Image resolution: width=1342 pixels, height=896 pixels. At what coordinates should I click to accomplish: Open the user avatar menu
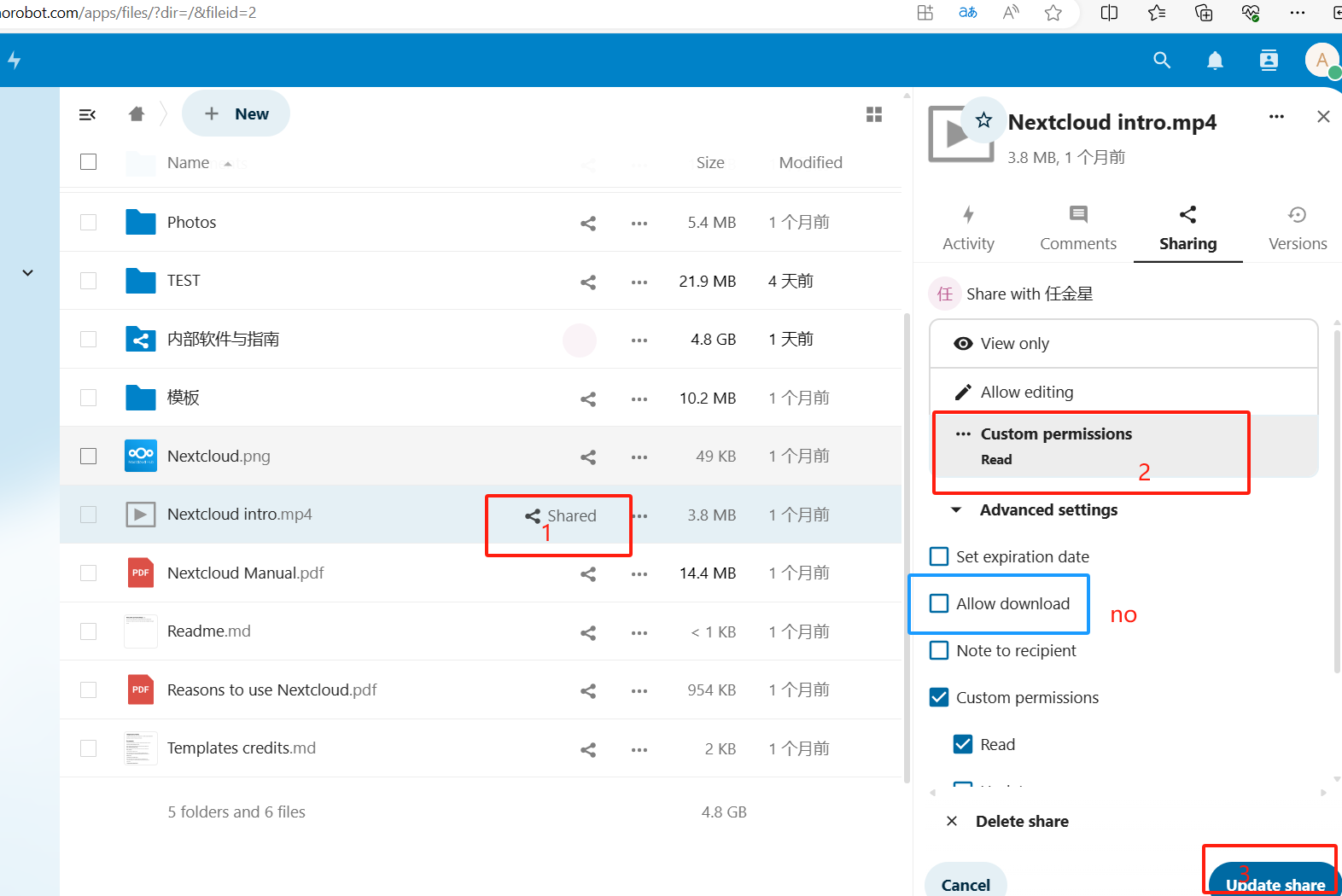point(1322,60)
